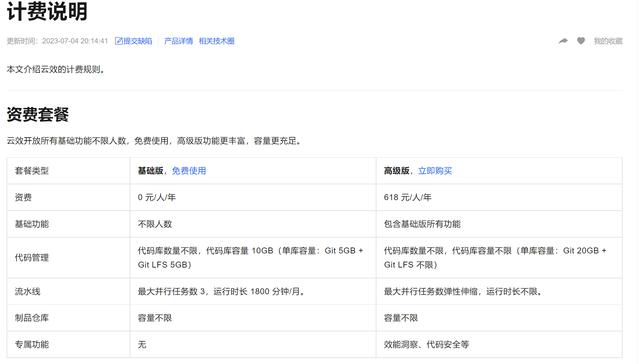The height and width of the screenshot is (364, 640).
Task: Click the 立即购买 link
Action: (x=435, y=171)
